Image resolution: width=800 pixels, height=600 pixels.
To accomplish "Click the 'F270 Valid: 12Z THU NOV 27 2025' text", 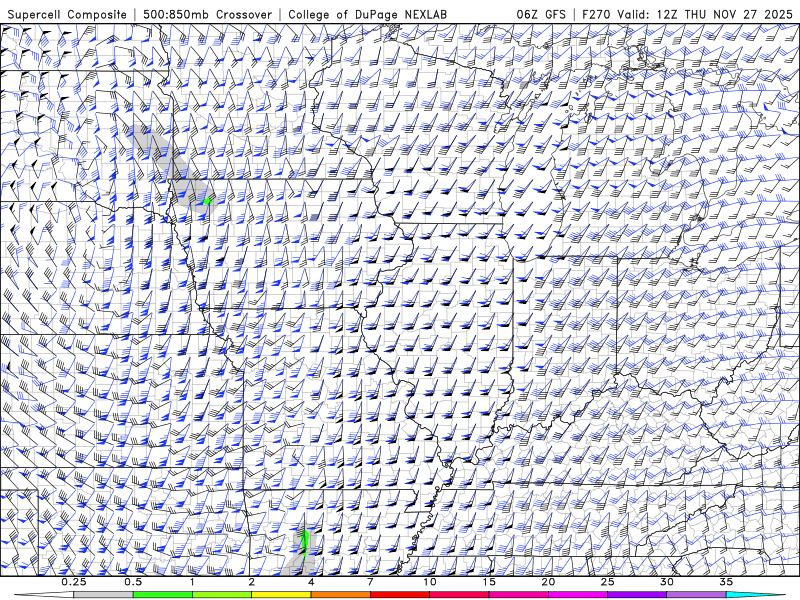I will 687,14.
